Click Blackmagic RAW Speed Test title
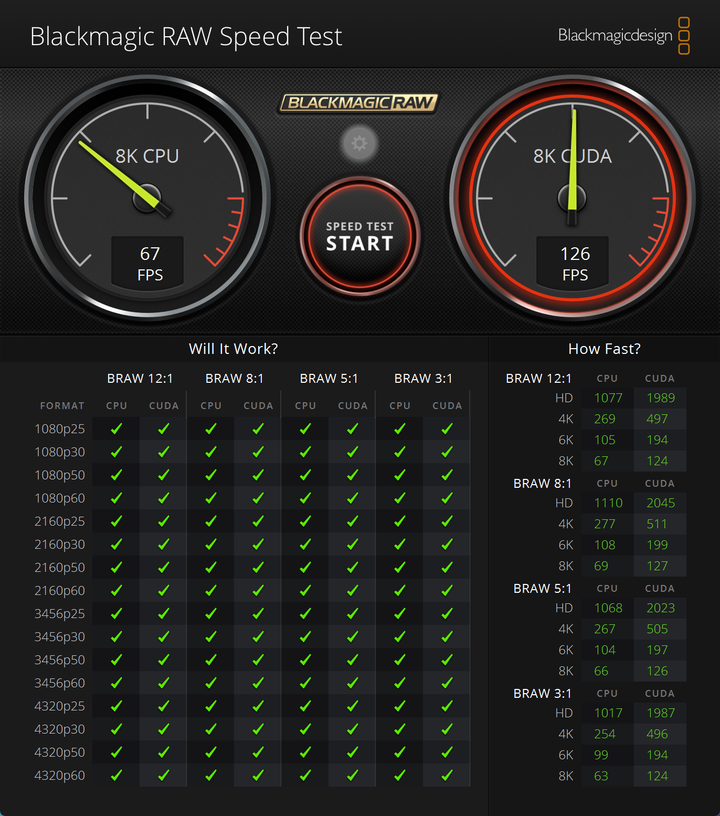 click(x=186, y=36)
